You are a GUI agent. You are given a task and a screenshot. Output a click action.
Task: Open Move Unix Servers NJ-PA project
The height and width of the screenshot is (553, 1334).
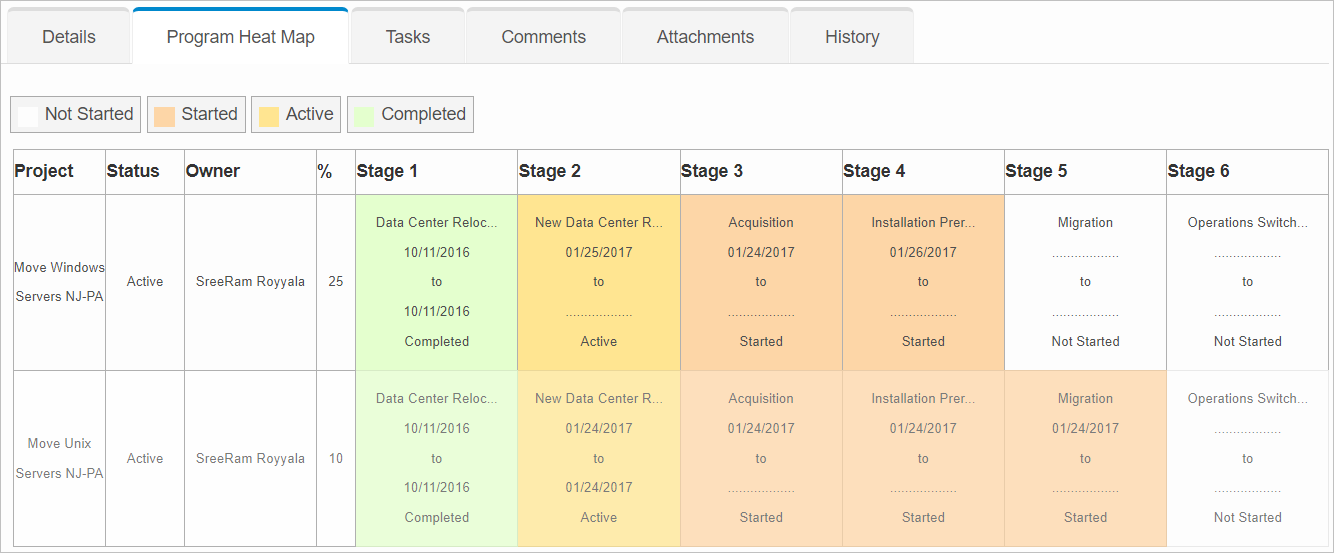59,458
